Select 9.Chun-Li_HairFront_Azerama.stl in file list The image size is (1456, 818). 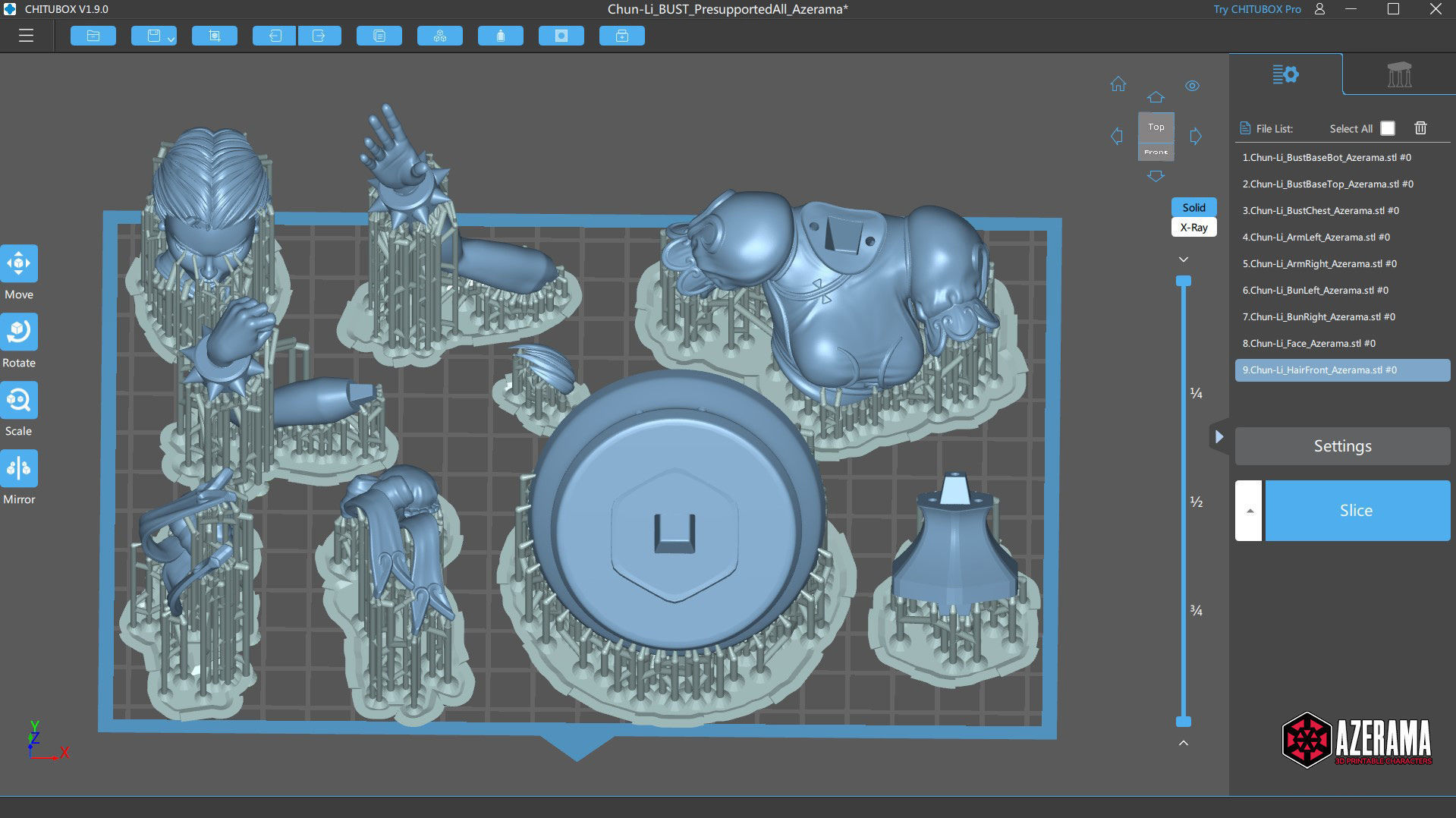point(1342,370)
